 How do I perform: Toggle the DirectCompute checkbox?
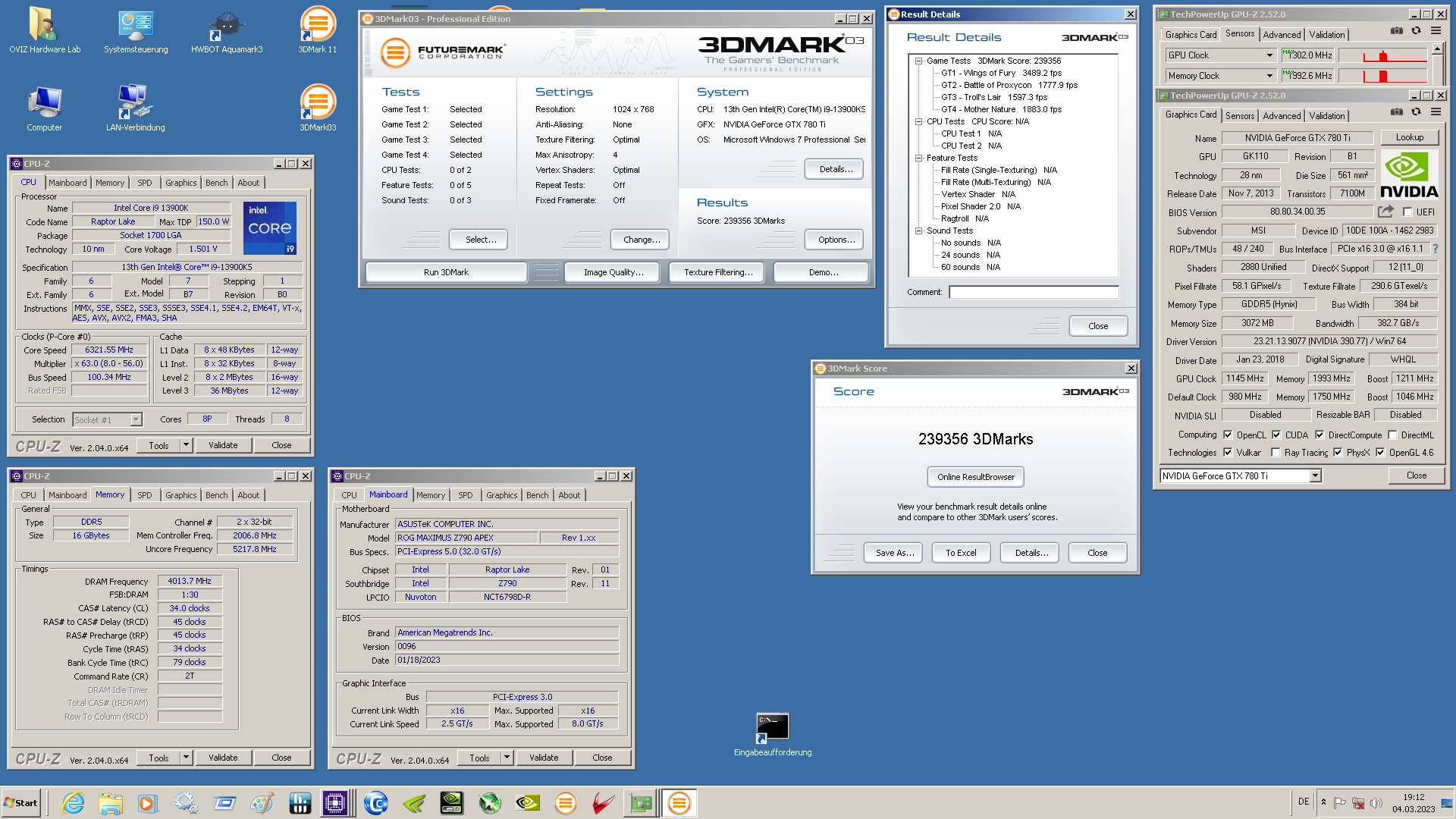click(1319, 435)
